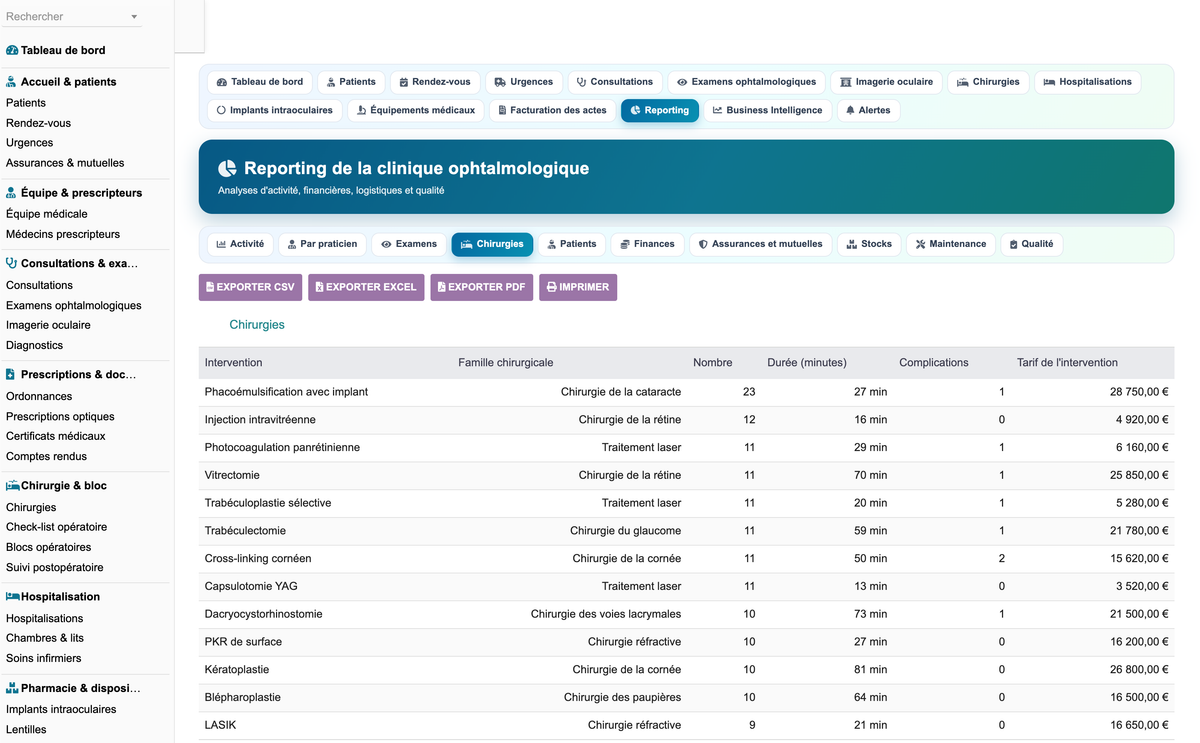Screen dimensions: 1200x743
Task: Click the Prescriptions & doc… document icon
Action: [x=11, y=374]
